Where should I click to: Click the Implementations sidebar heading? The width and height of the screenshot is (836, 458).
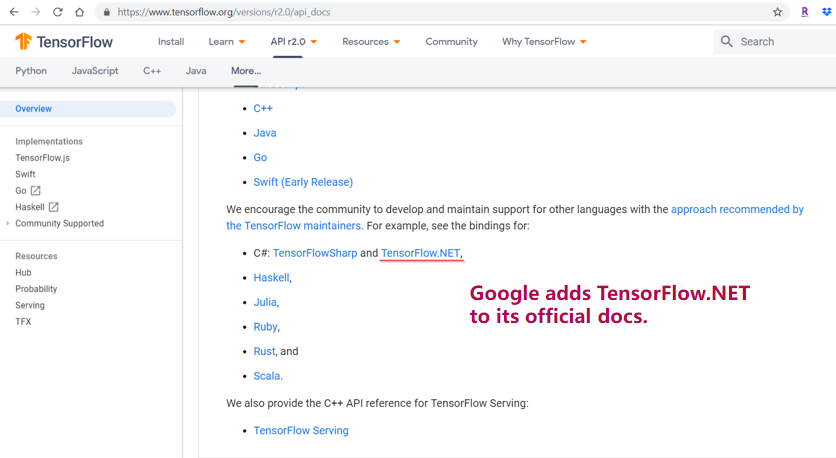49,141
